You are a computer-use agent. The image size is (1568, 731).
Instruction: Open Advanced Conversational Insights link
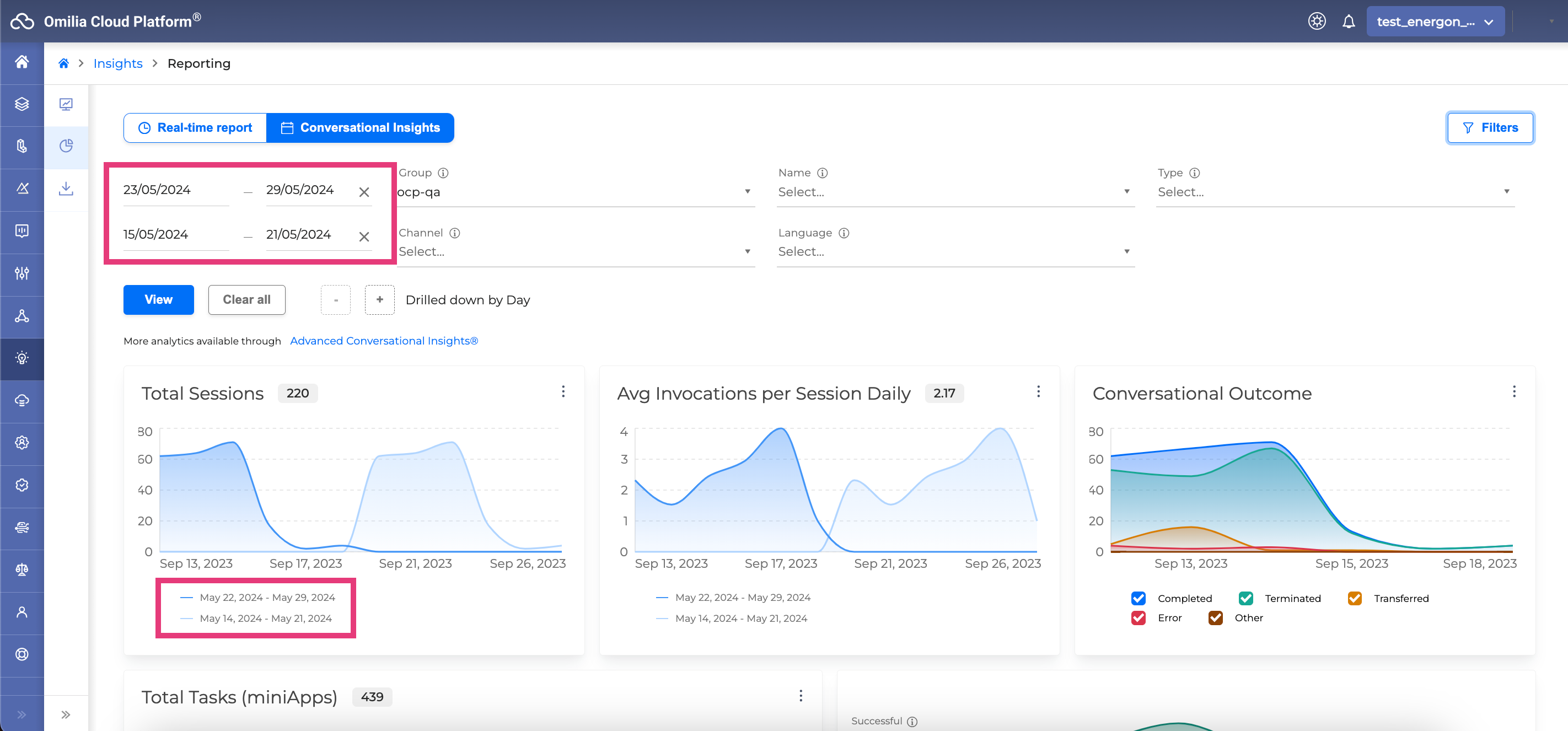[x=384, y=341]
